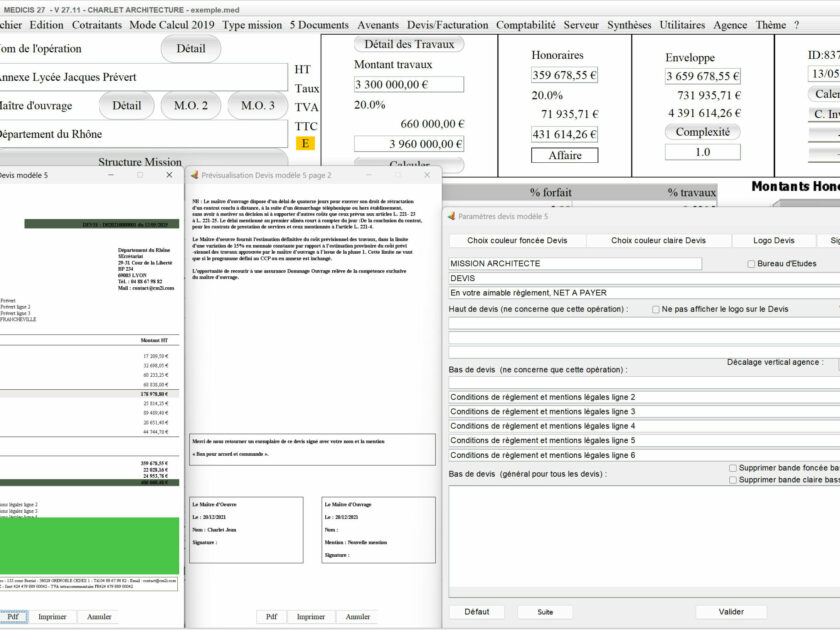Open the Avenants menu

pos(378,25)
